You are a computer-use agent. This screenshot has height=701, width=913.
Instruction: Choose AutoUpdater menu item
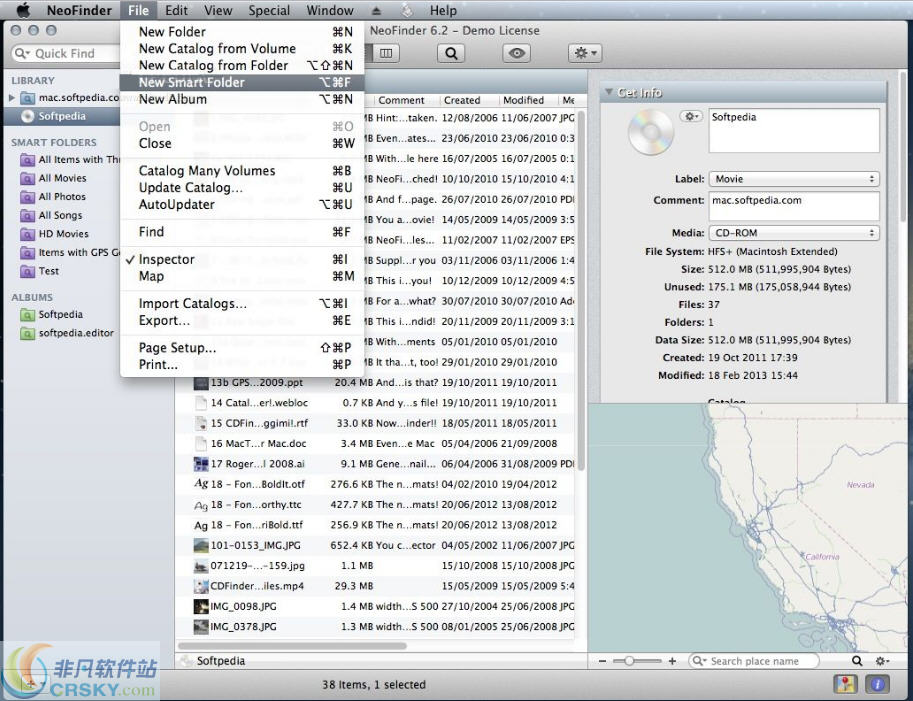click(242, 204)
